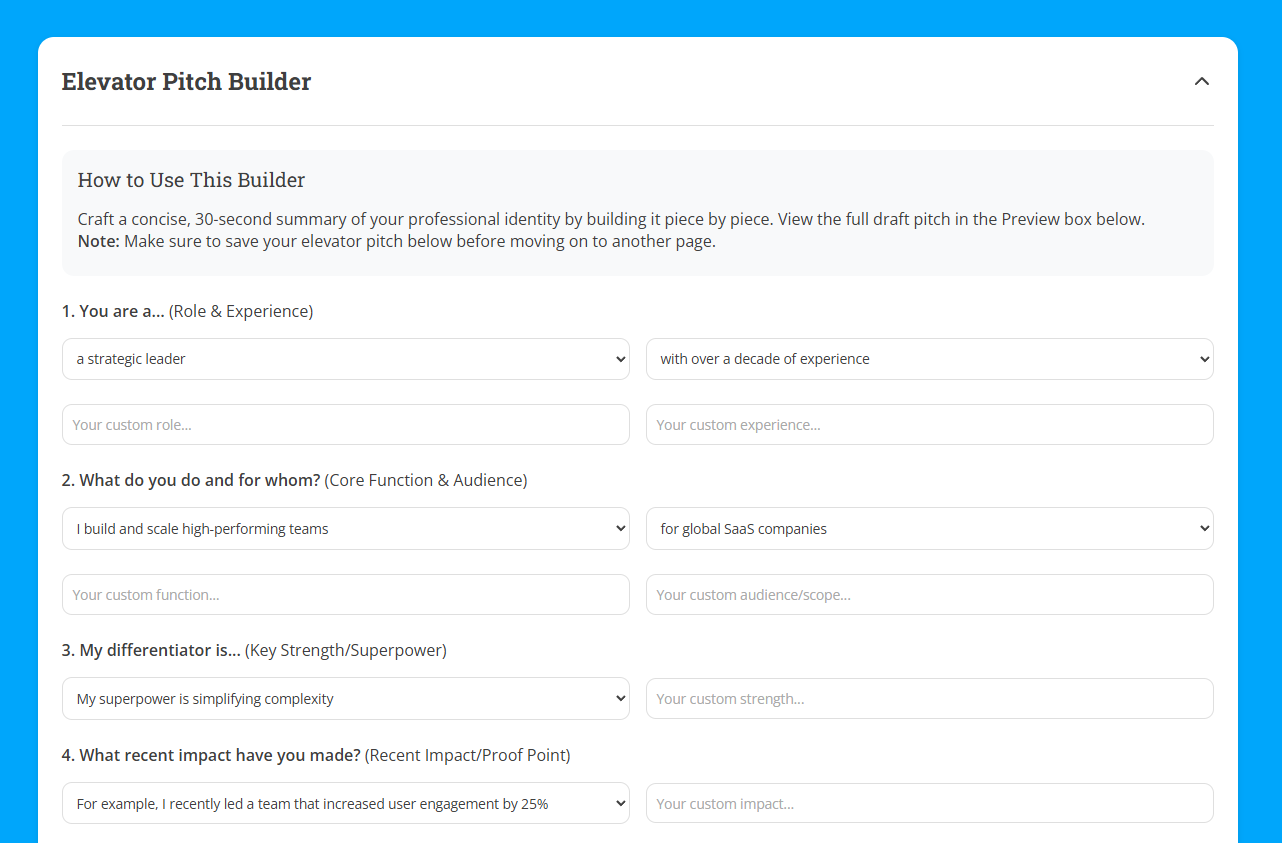Image resolution: width=1282 pixels, height=843 pixels.
Task: Click the dropdown arrow on the role selector
Action: click(x=618, y=358)
